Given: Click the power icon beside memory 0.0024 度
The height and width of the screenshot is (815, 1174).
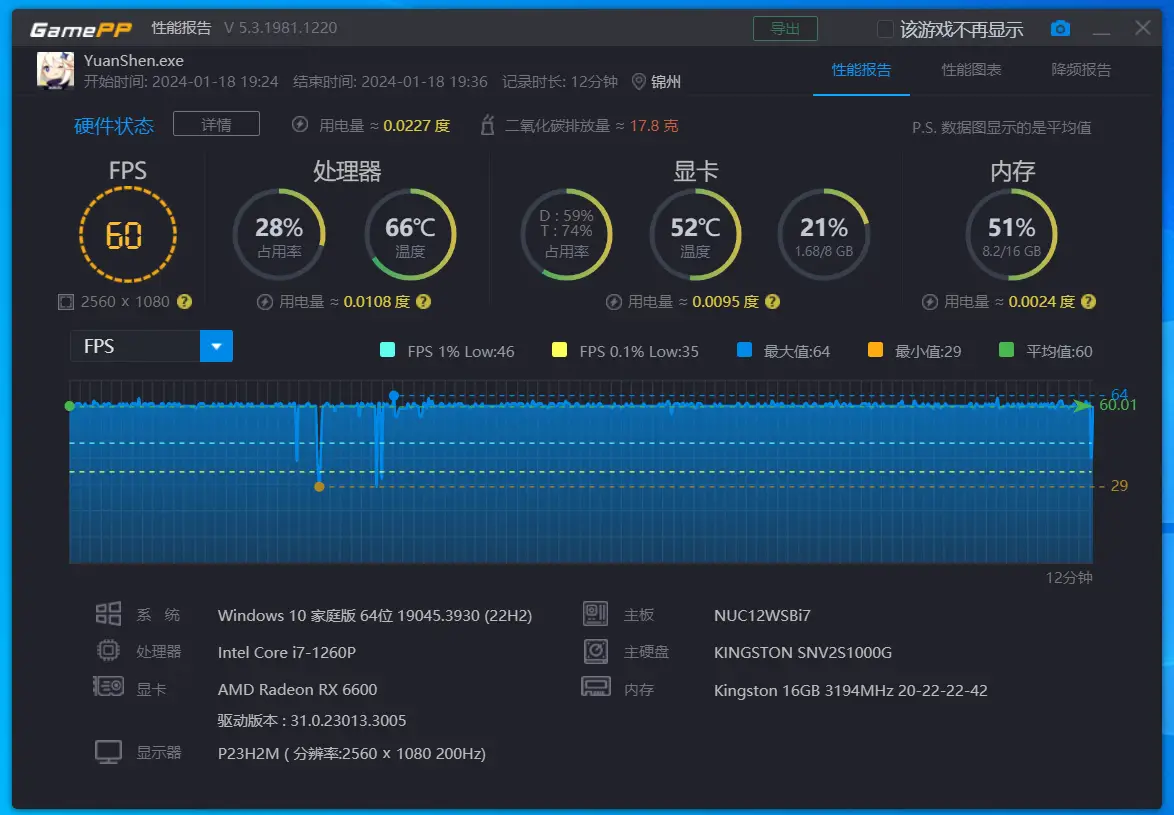Looking at the screenshot, I should pos(929,302).
